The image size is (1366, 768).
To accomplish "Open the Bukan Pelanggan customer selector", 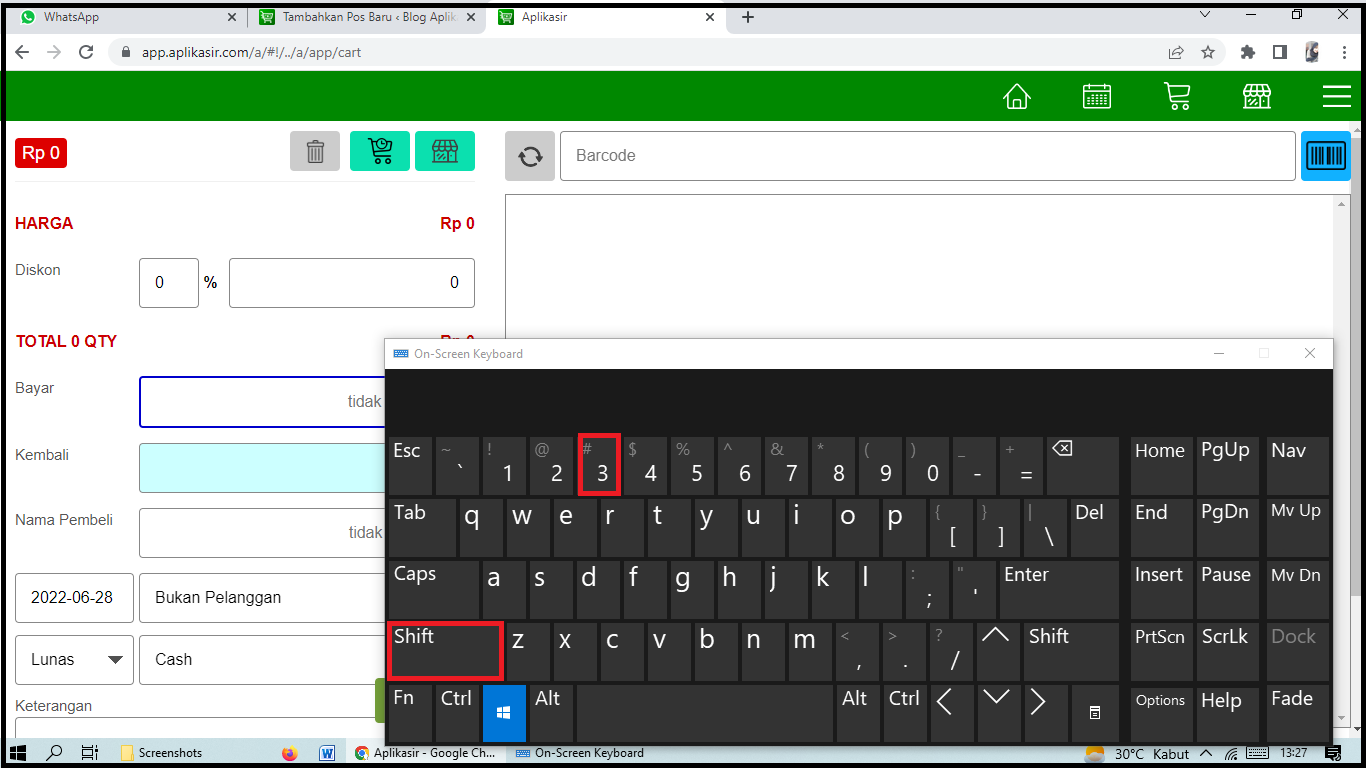I will [260, 597].
